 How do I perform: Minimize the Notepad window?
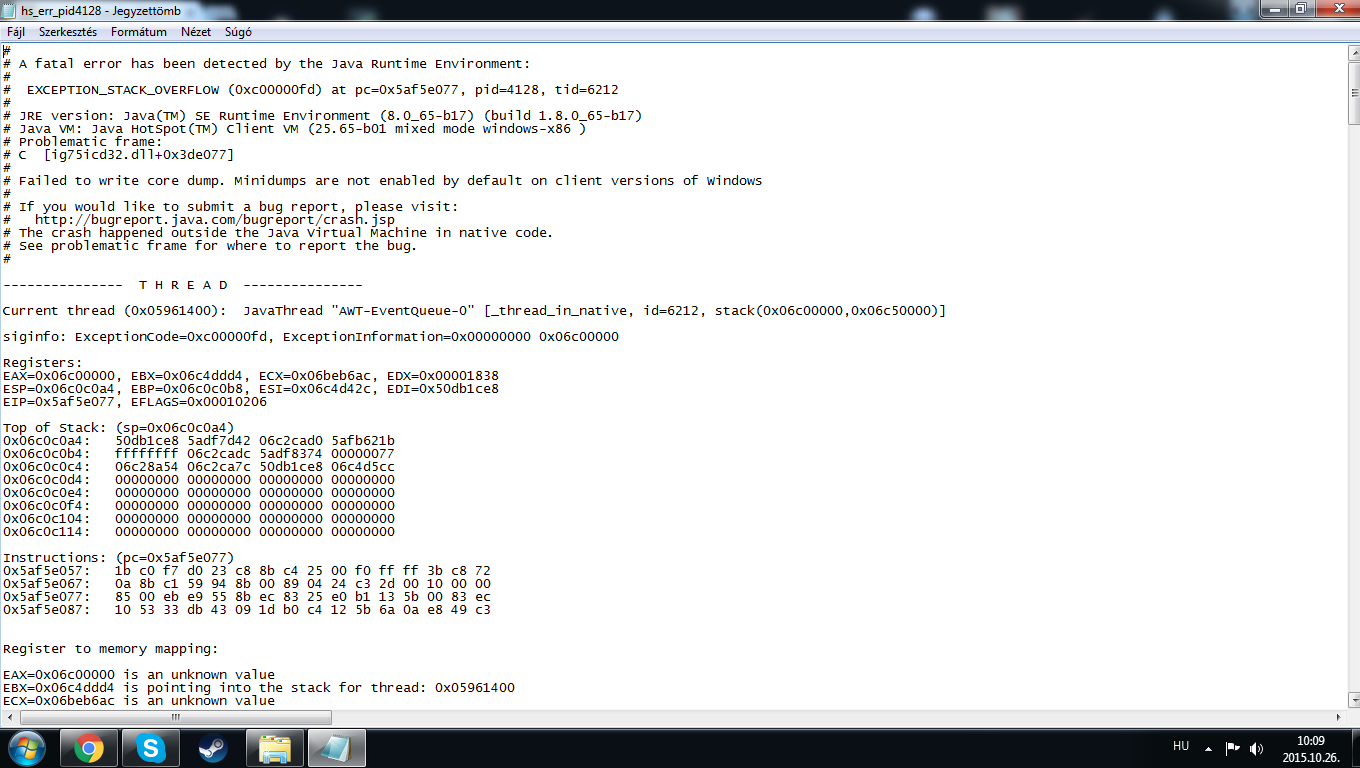[1276, 9]
